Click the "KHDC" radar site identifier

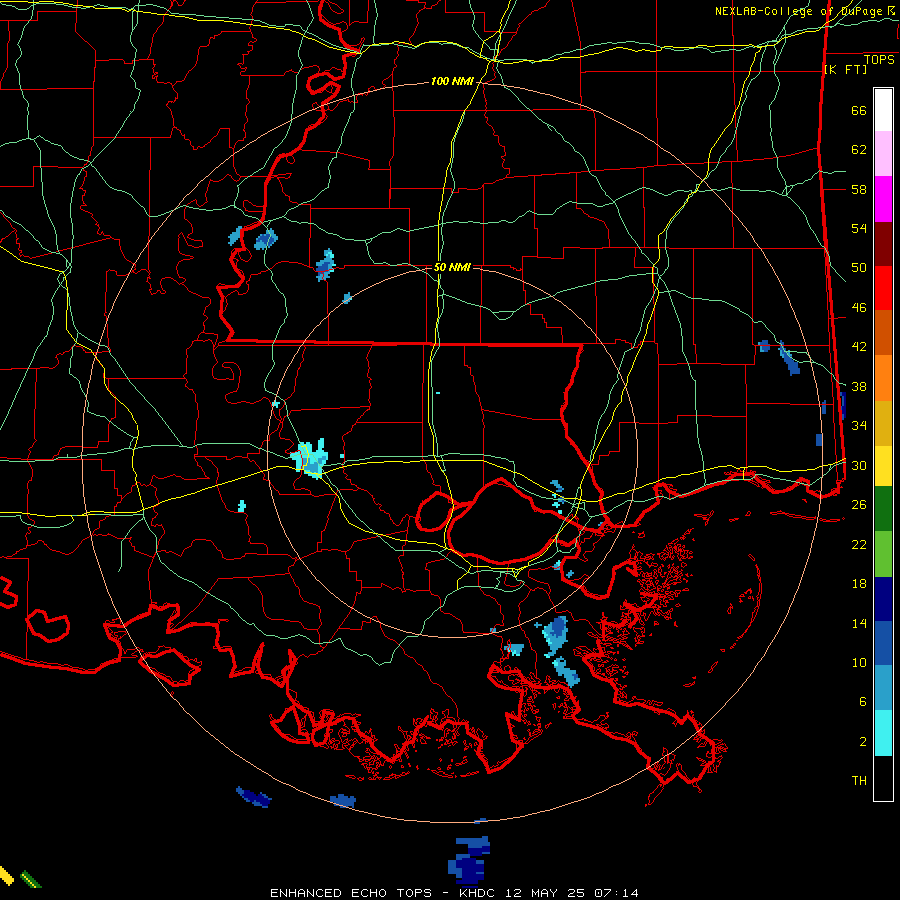point(479,893)
